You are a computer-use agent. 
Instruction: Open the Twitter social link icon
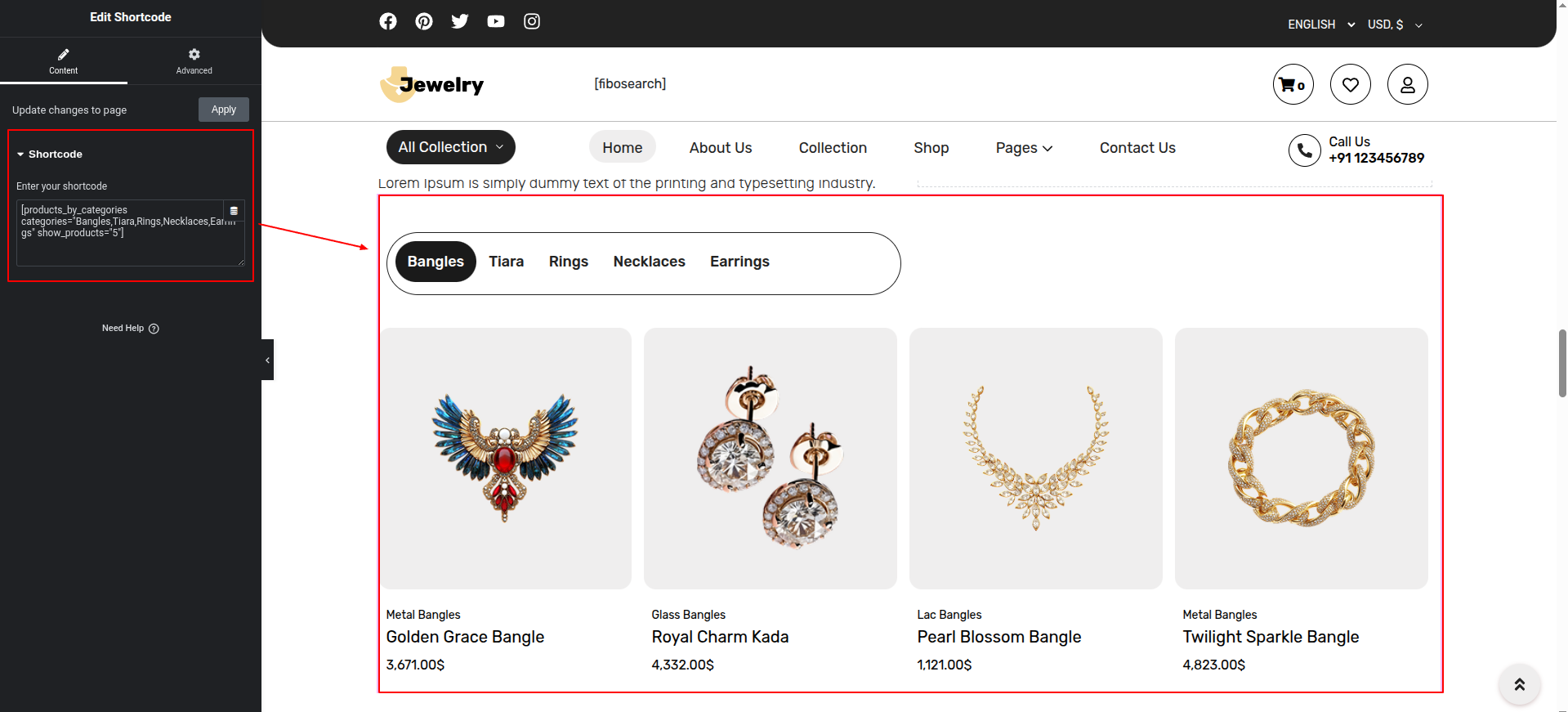click(460, 21)
